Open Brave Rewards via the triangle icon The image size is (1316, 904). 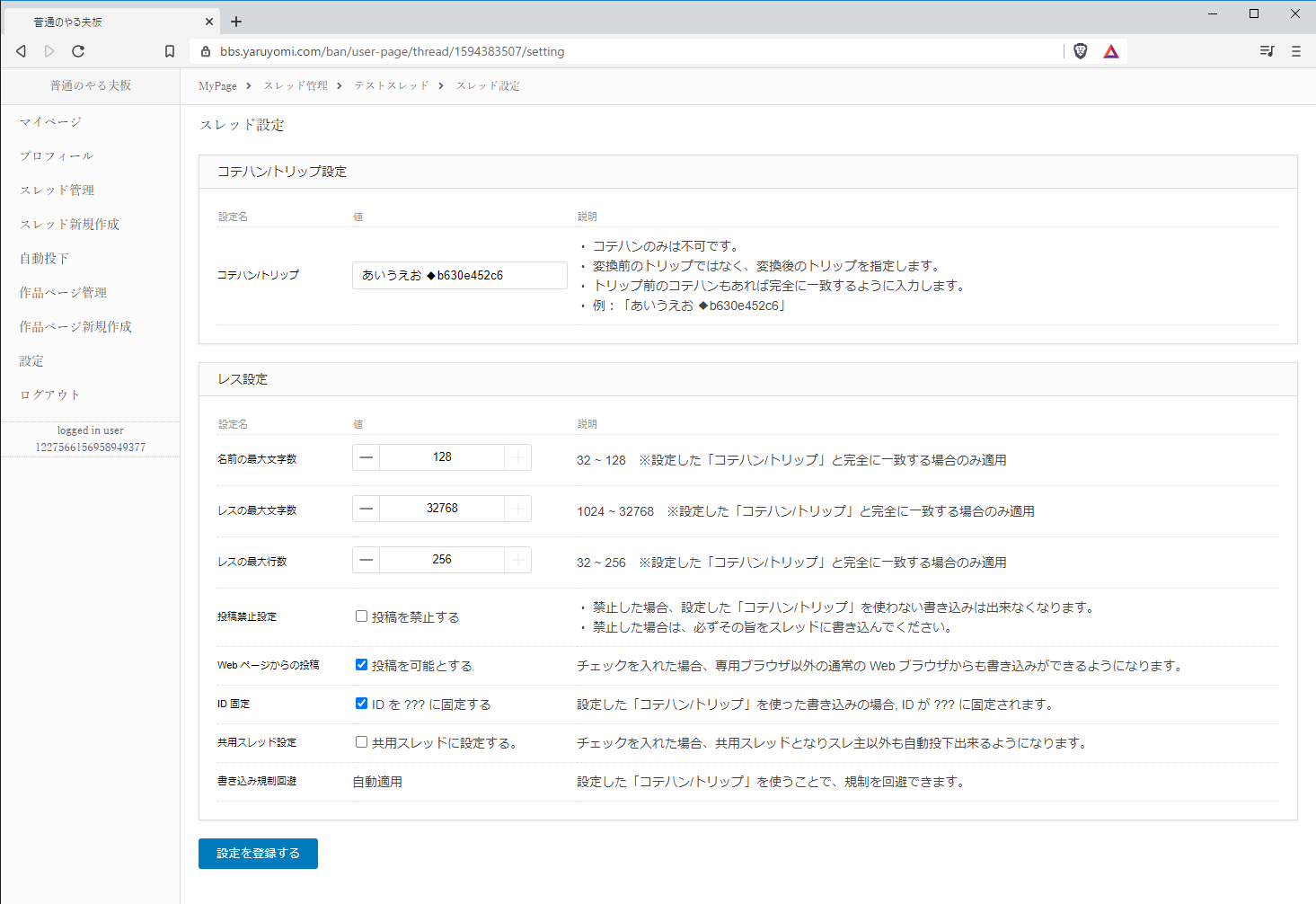(x=1111, y=51)
